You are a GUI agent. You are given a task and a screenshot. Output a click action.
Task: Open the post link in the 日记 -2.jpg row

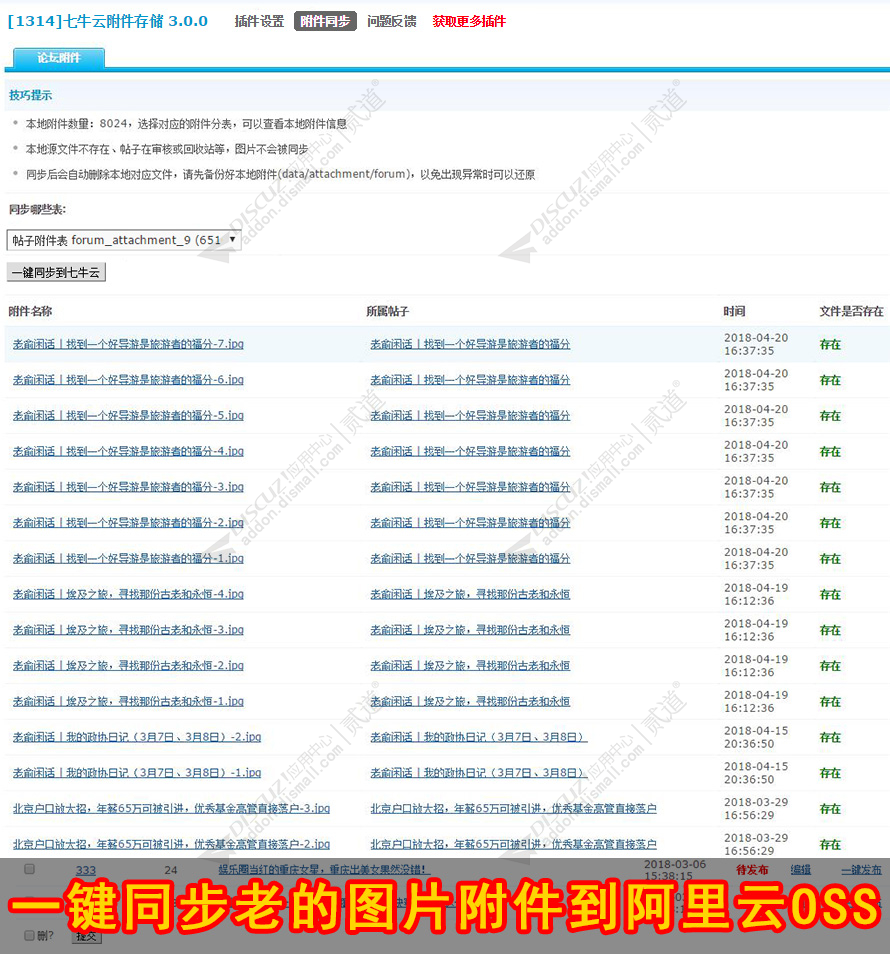479,737
